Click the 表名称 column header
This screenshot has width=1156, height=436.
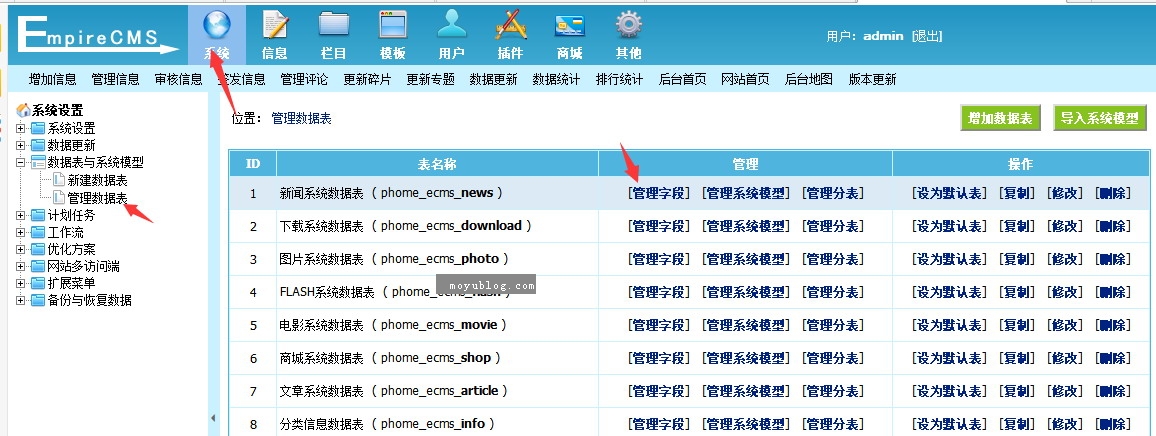point(437,164)
